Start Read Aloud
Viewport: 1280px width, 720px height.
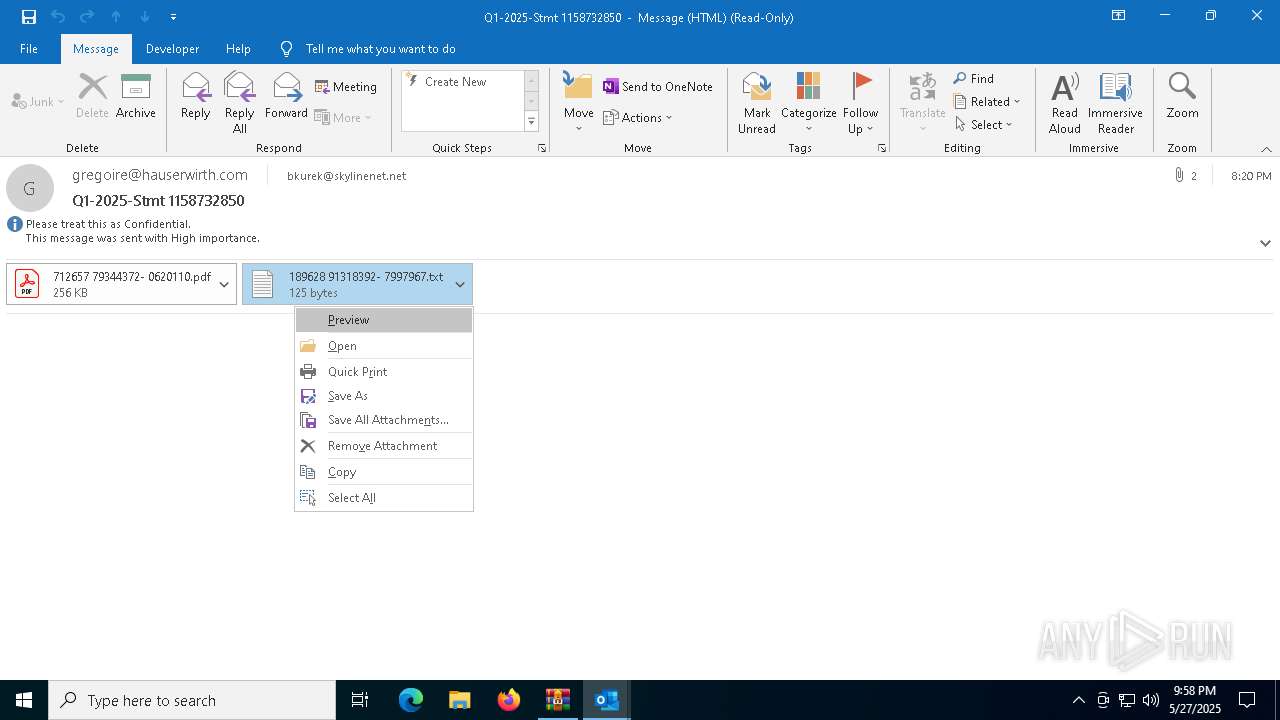click(x=1065, y=103)
